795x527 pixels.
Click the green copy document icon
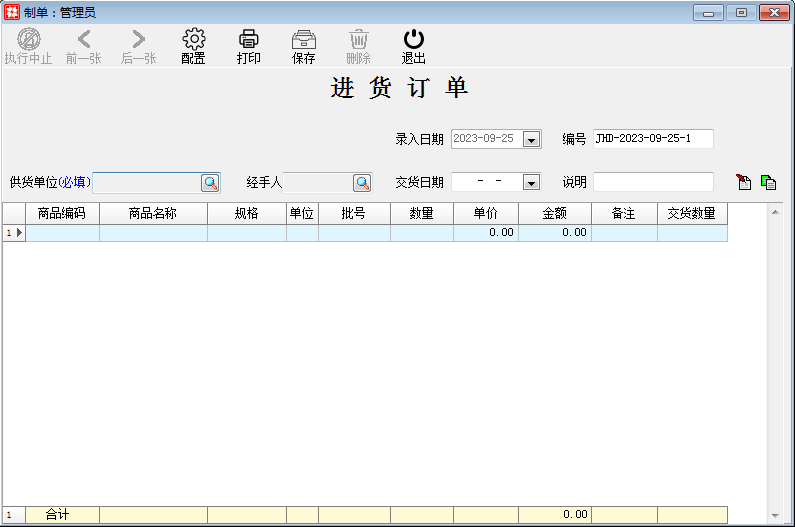click(x=768, y=182)
